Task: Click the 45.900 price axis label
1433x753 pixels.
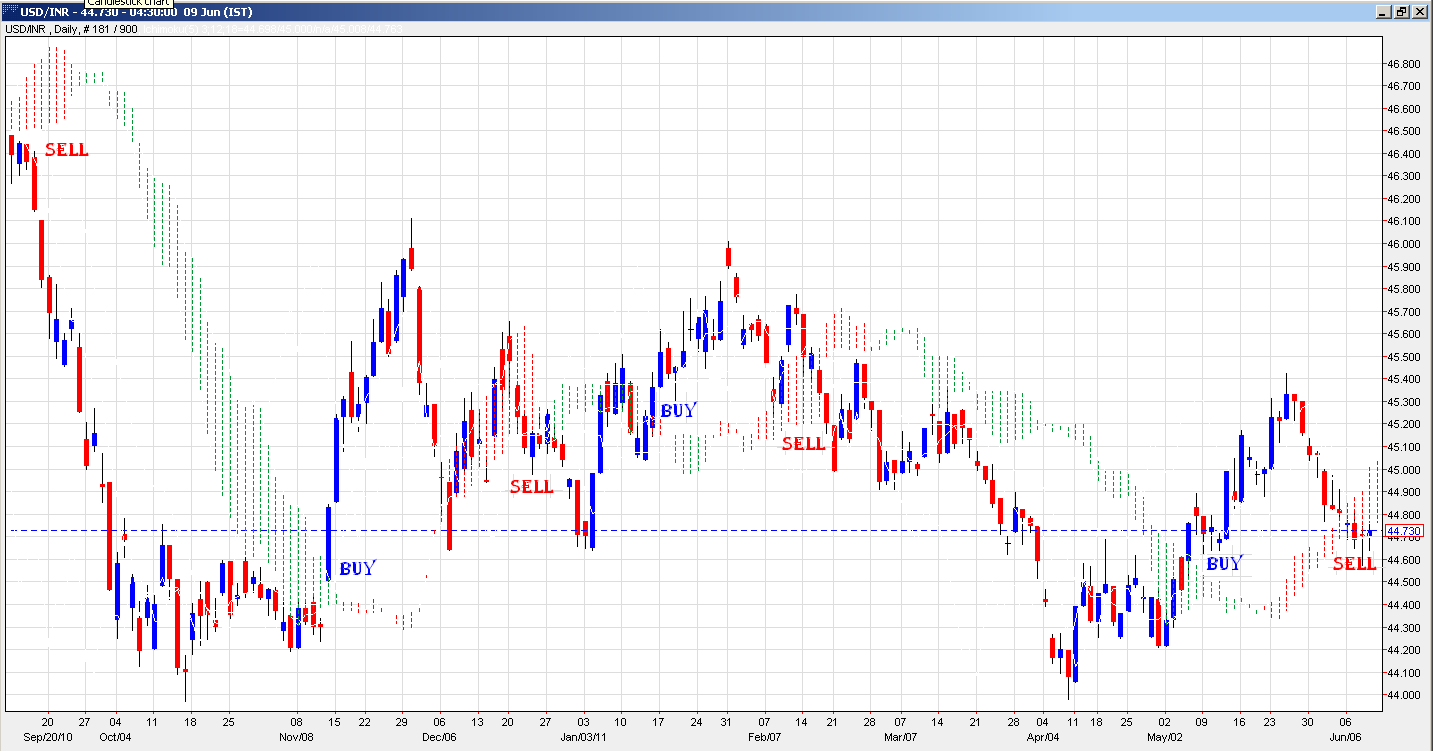Action: [1404, 267]
